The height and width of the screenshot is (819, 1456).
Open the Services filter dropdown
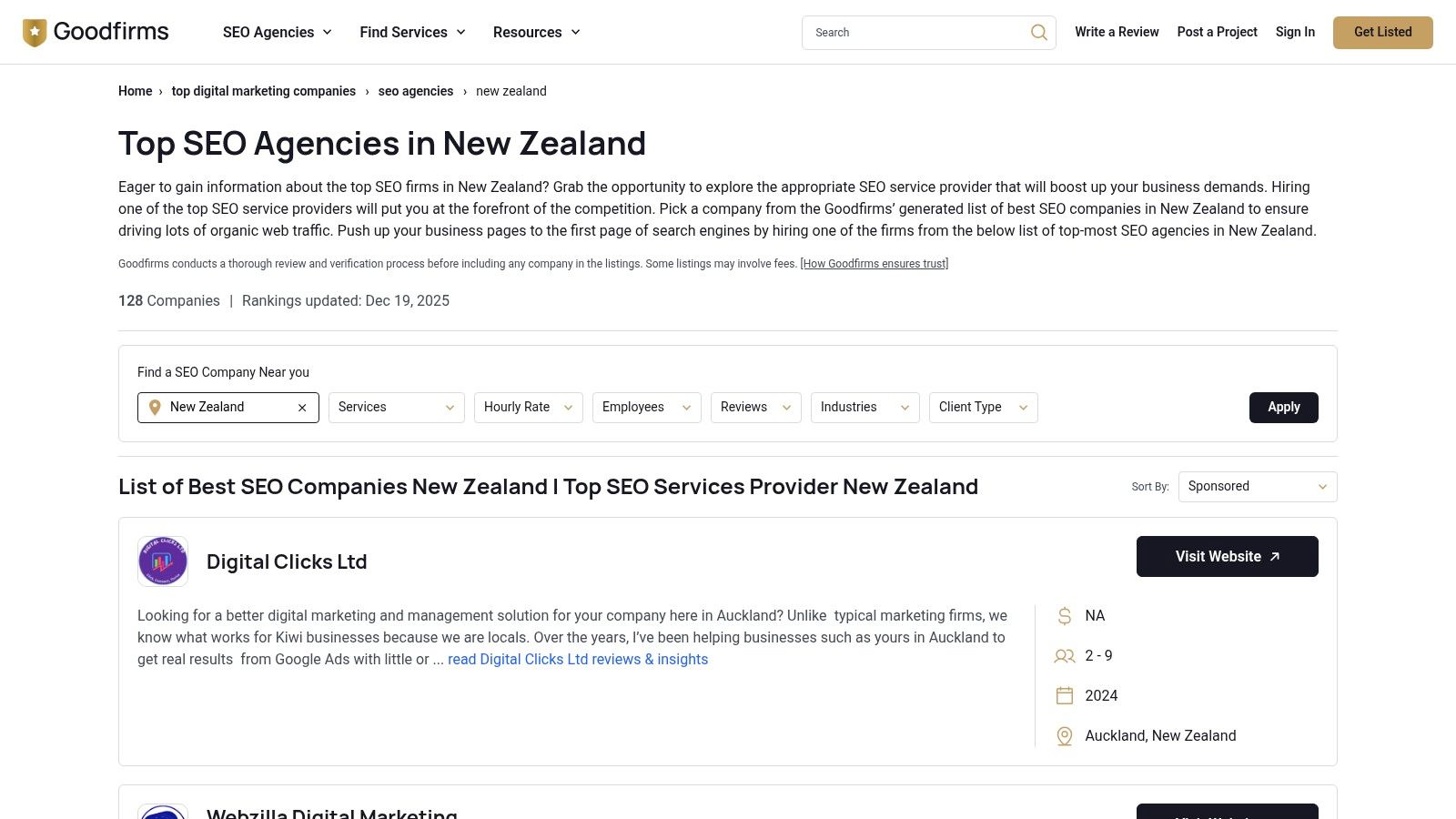396,407
